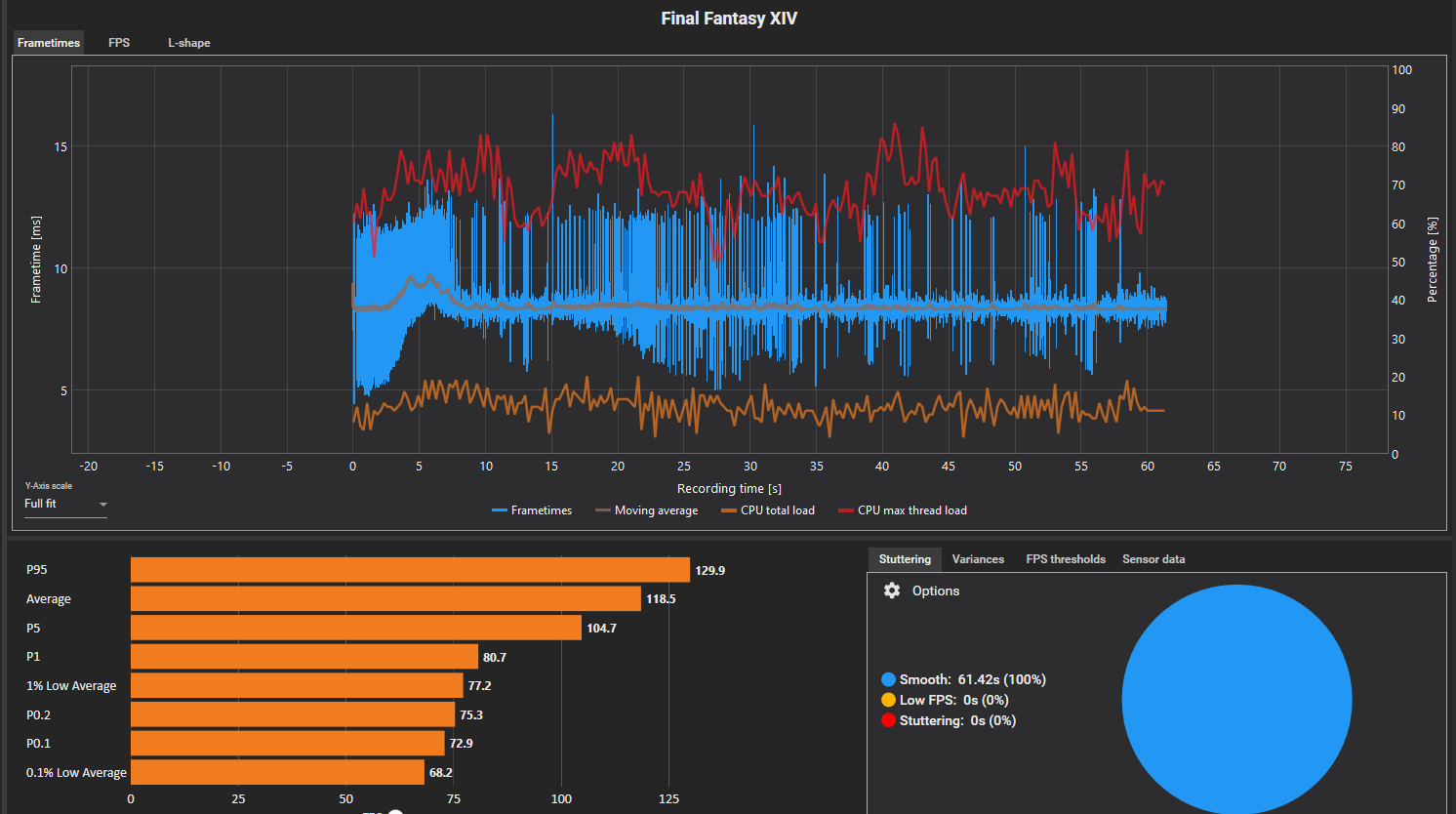1456x814 pixels.
Task: Open the Options gear icon
Action: click(x=892, y=590)
